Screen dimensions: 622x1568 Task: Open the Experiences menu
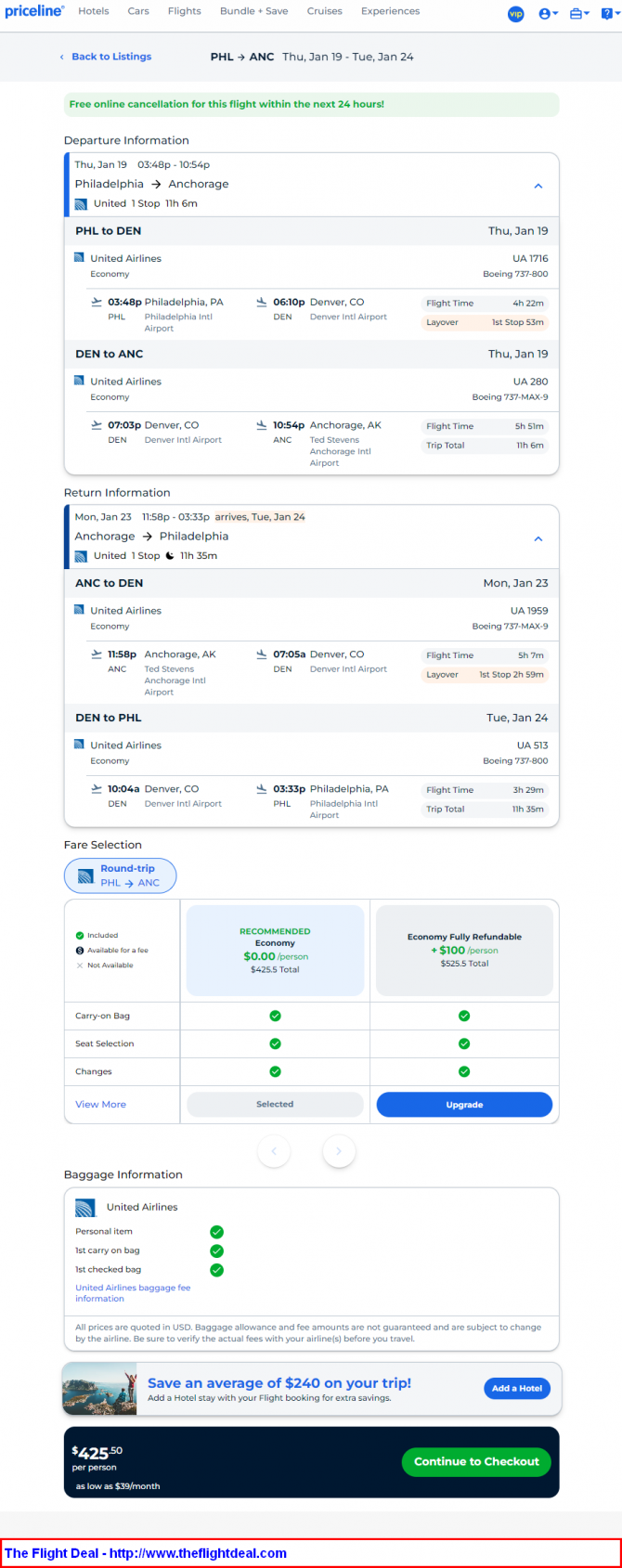pyautogui.click(x=390, y=11)
